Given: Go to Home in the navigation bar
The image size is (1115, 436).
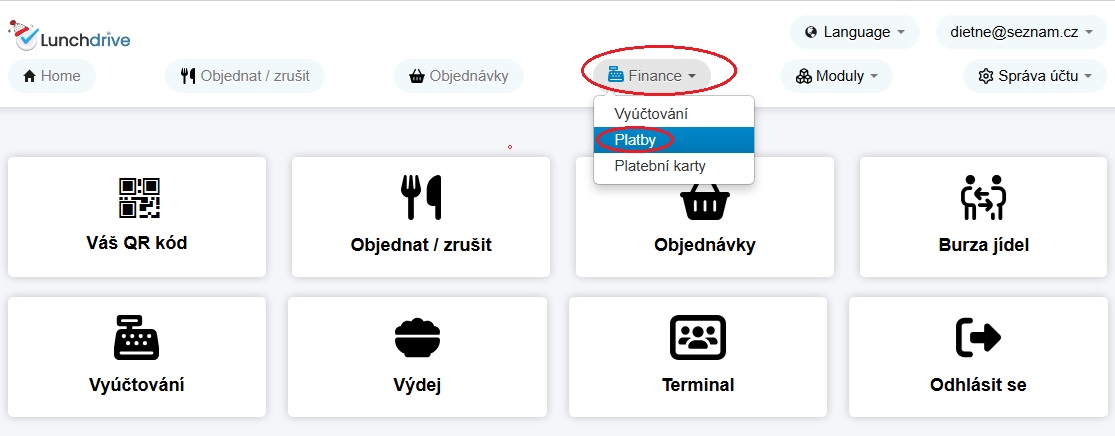Looking at the screenshot, I should [52, 76].
